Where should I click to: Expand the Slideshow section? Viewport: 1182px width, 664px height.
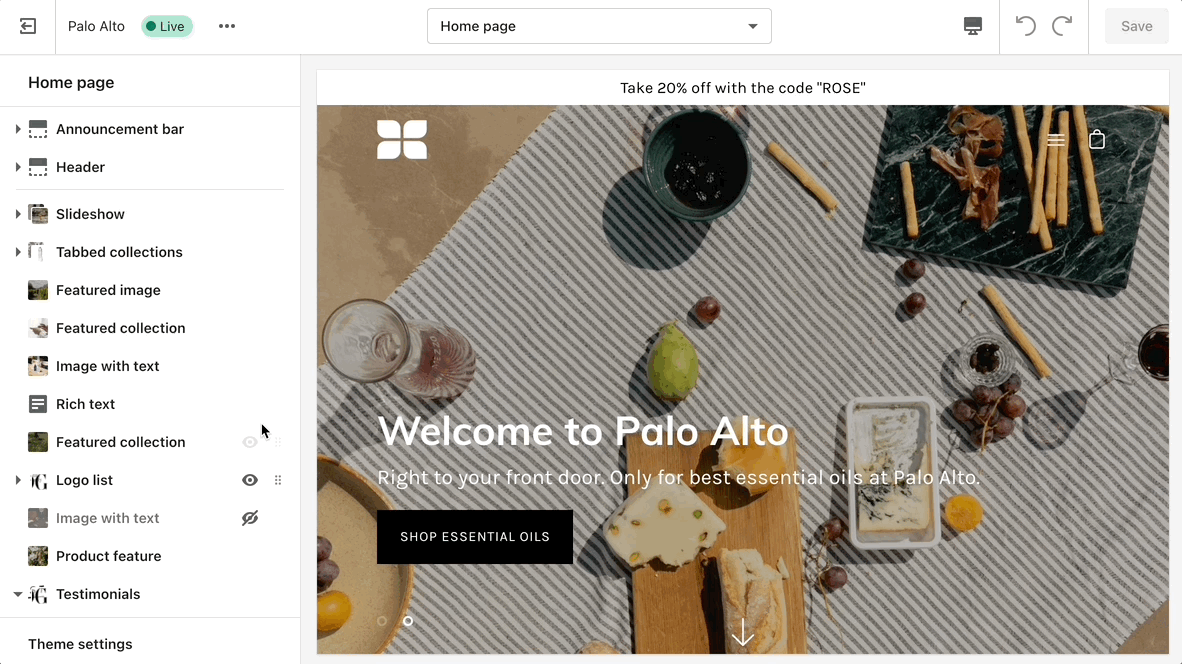[x=18, y=214]
